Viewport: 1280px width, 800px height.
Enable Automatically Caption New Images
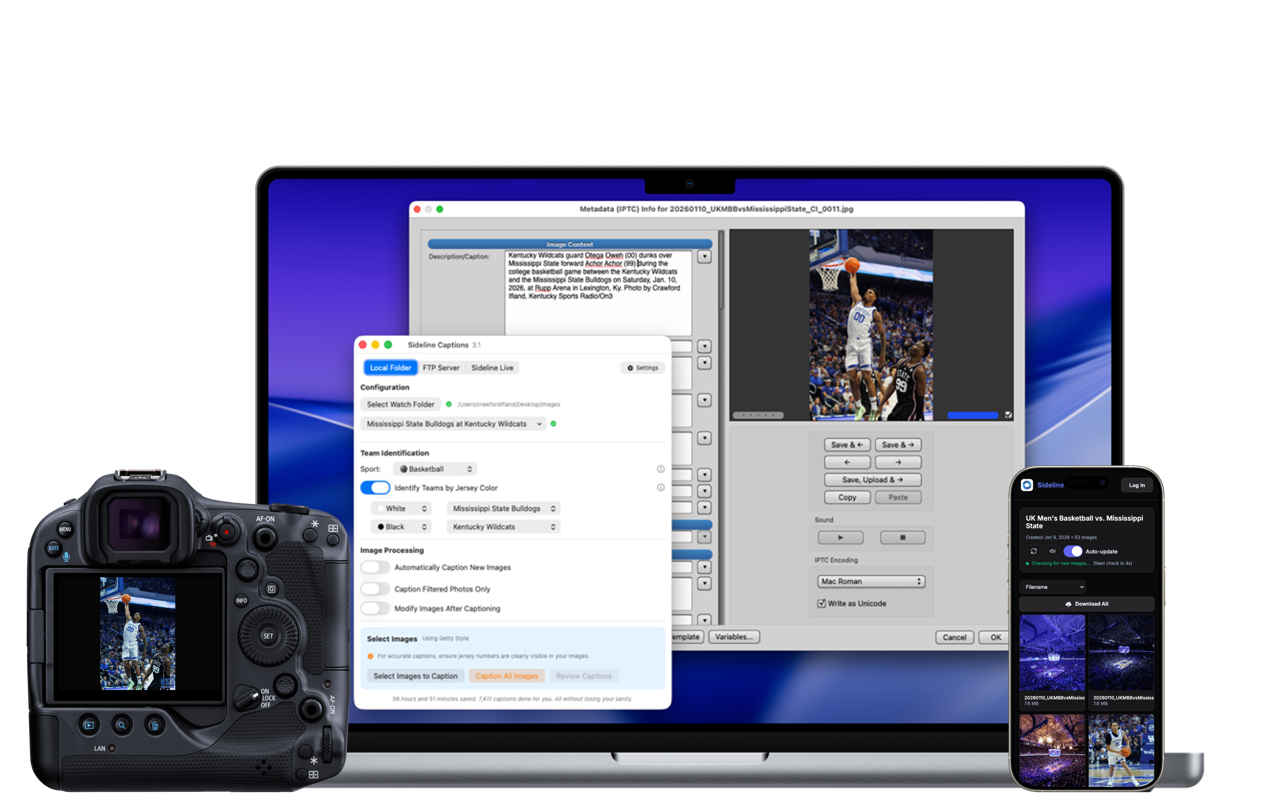coord(375,567)
